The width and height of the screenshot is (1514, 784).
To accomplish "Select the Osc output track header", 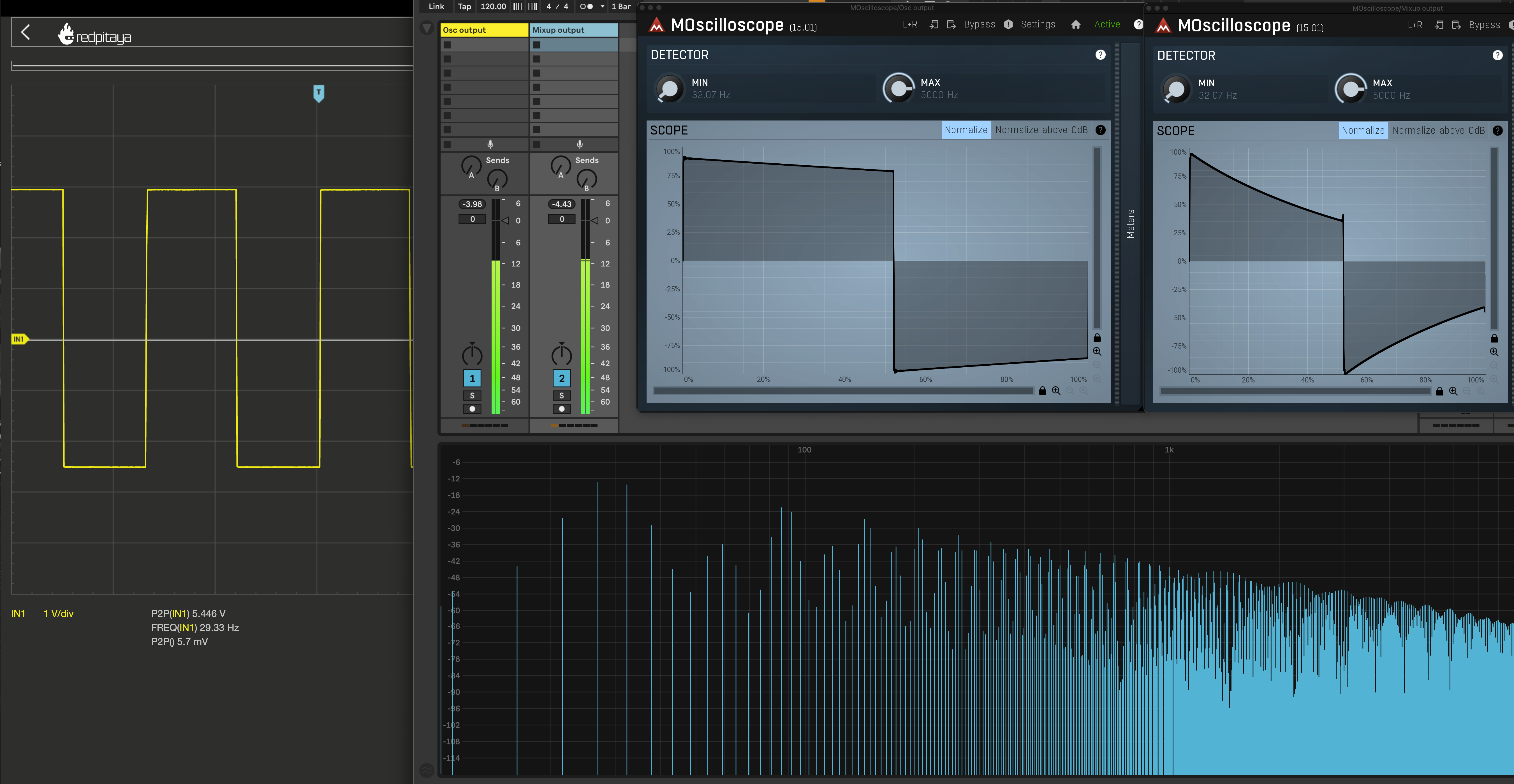I will pyautogui.click(x=484, y=30).
